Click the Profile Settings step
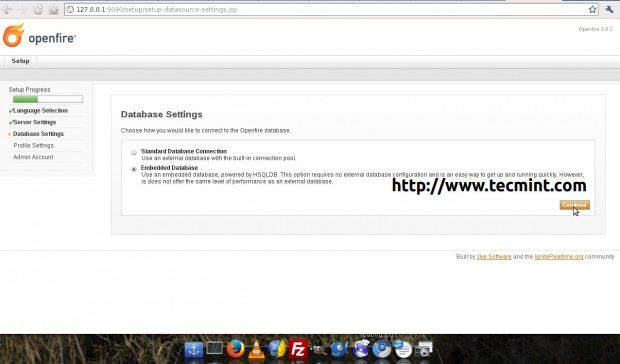 [x=34, y=145]
